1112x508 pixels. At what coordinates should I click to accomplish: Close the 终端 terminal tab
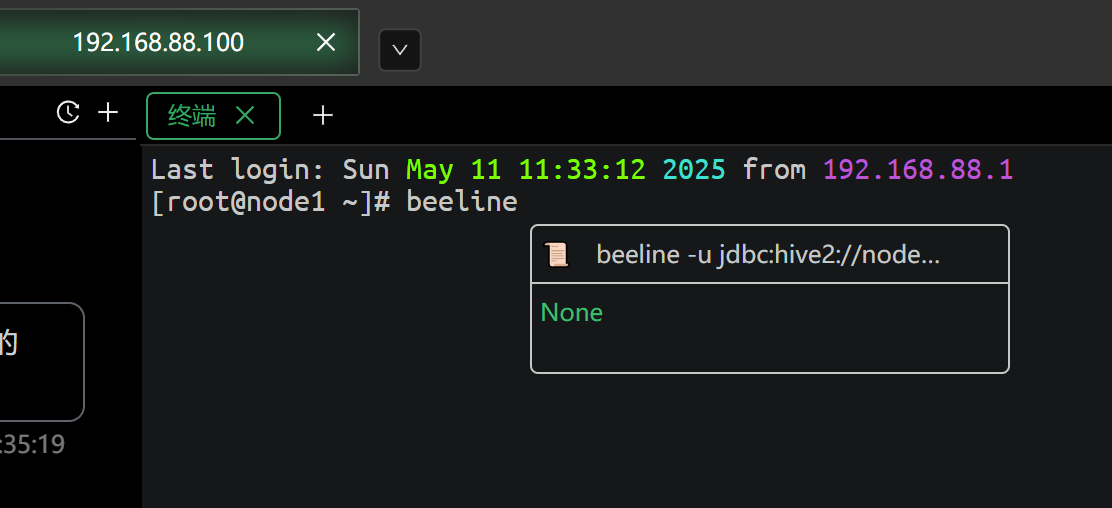click(245, 115)
